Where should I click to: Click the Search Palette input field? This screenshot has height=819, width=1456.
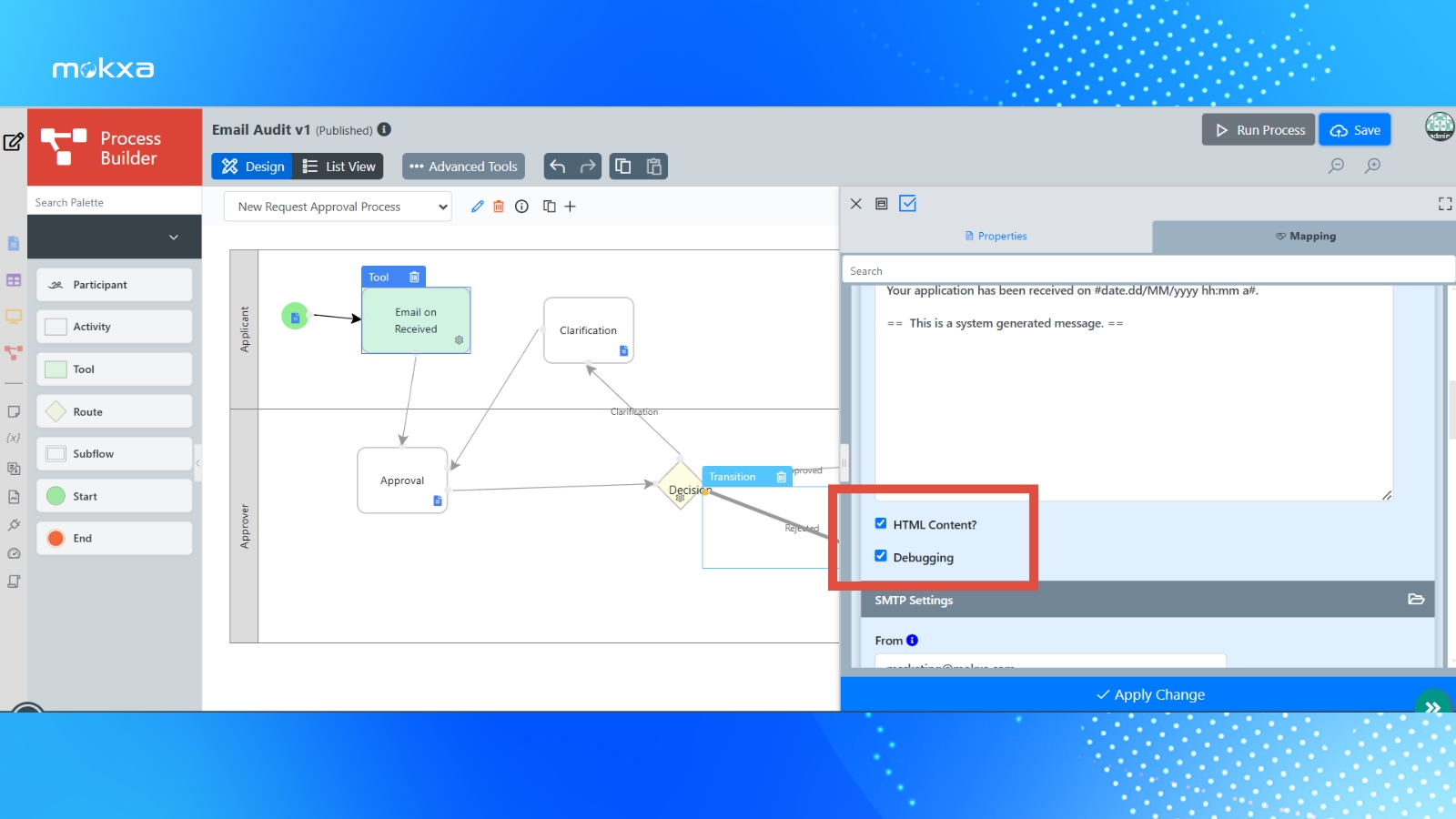(x=115, y=202)
